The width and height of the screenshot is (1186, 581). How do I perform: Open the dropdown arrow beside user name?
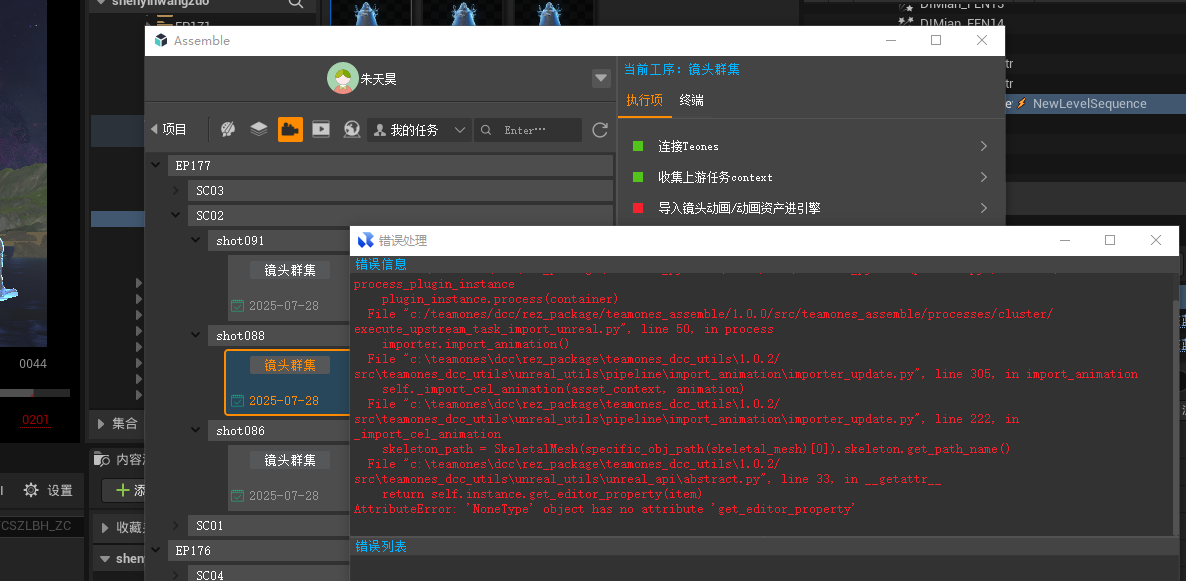(601, 78)
